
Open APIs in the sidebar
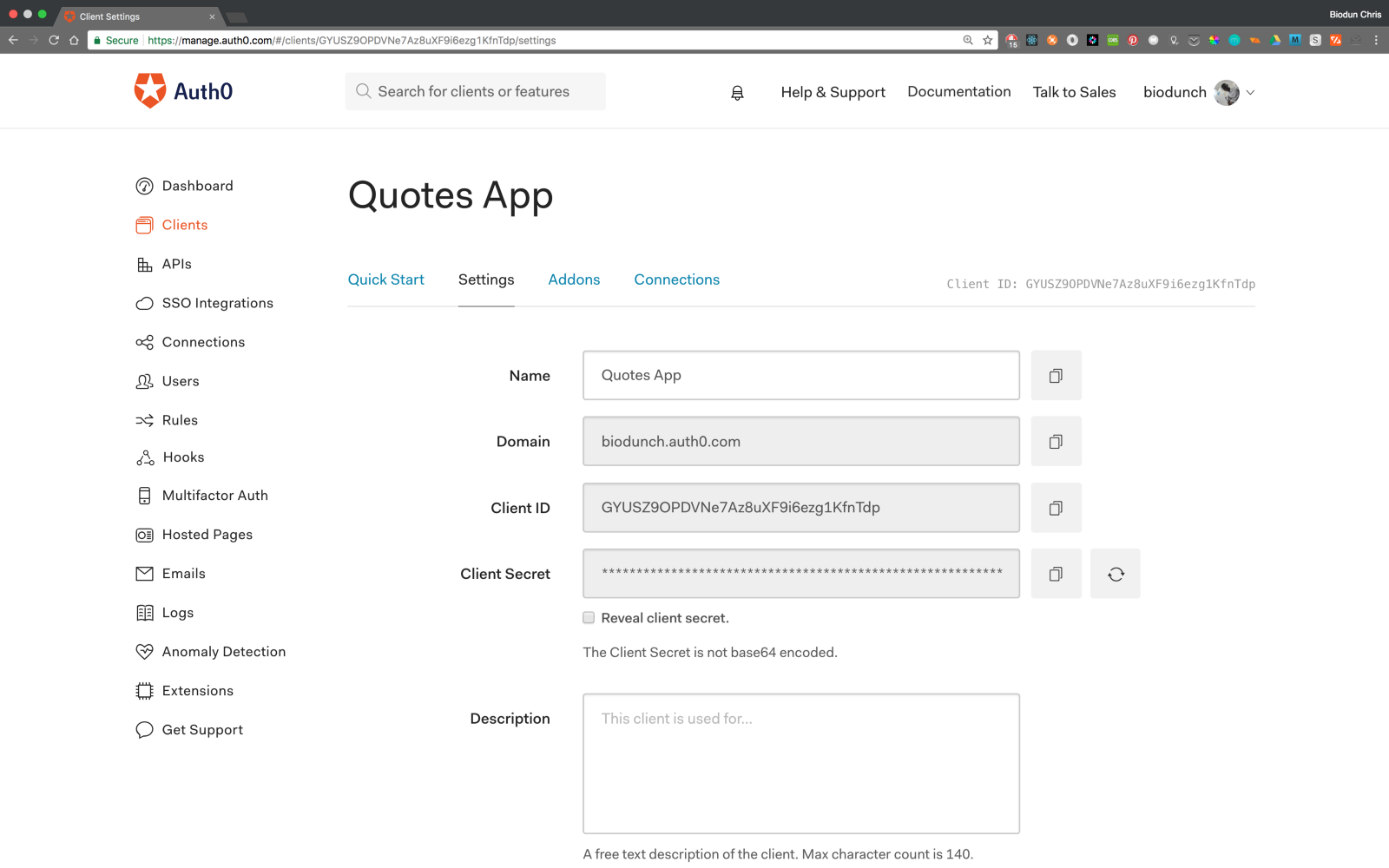pos(164,264)
